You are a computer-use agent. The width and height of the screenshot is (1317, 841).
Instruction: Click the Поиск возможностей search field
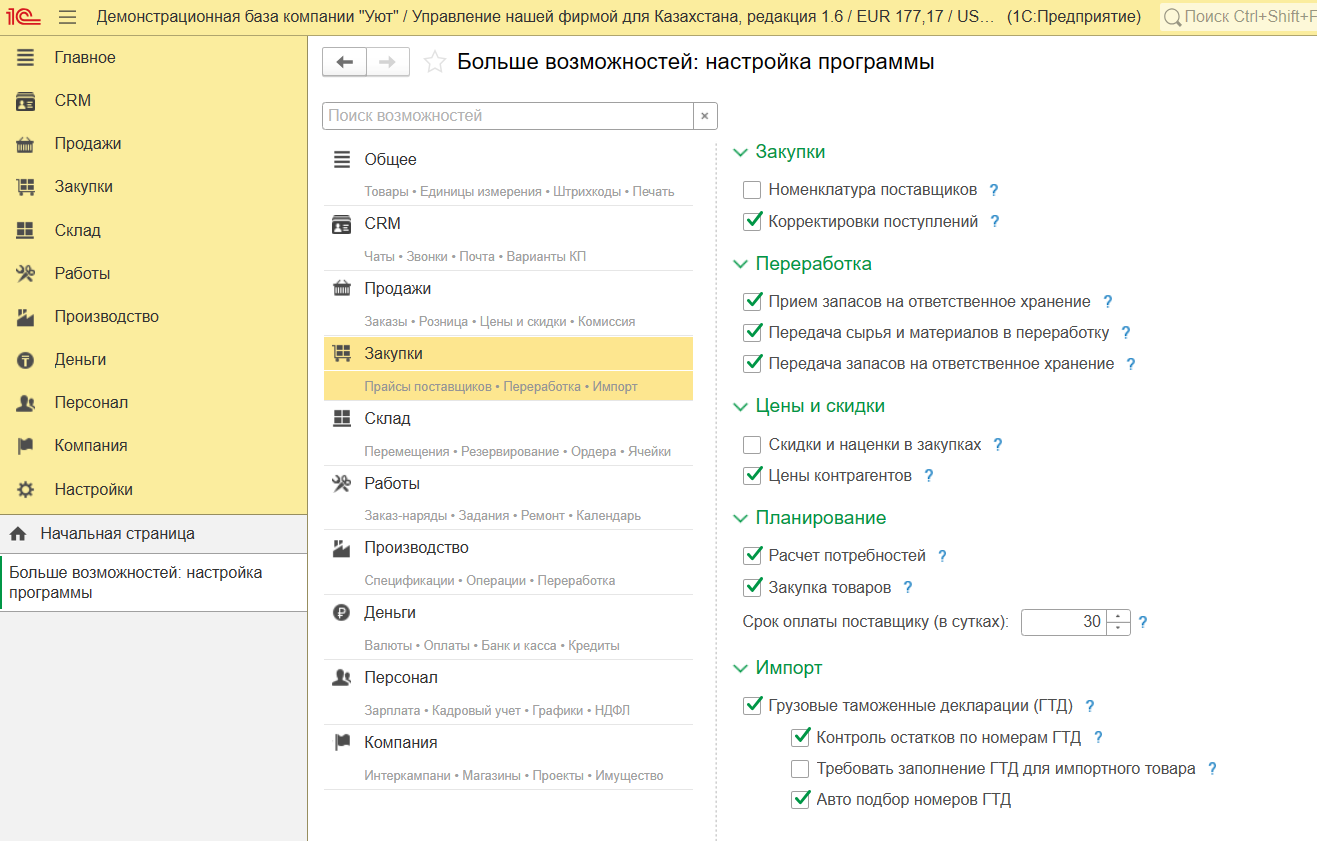[x=507, y=116]
